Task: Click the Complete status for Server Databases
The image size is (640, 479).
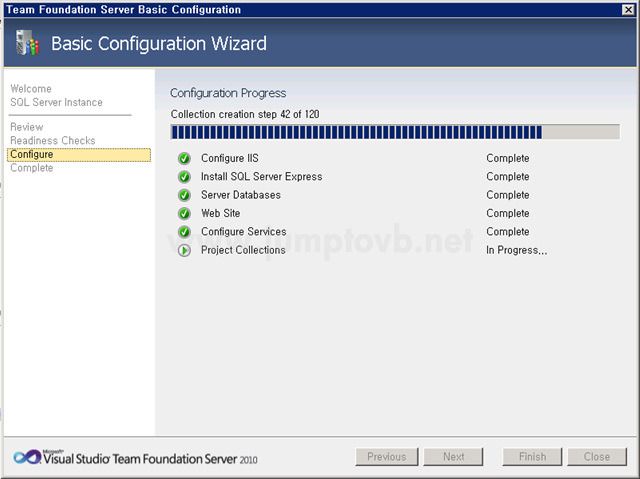Action: [508, 195]
